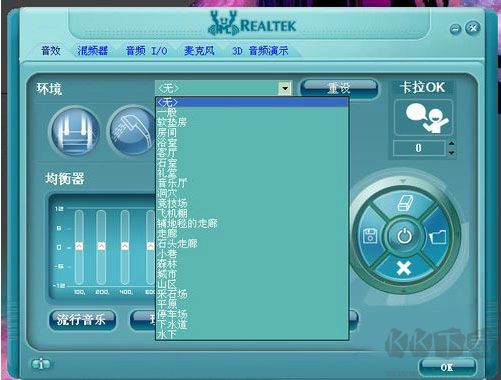Choose 礼堂 from the environment list

(x=252, y=173)
